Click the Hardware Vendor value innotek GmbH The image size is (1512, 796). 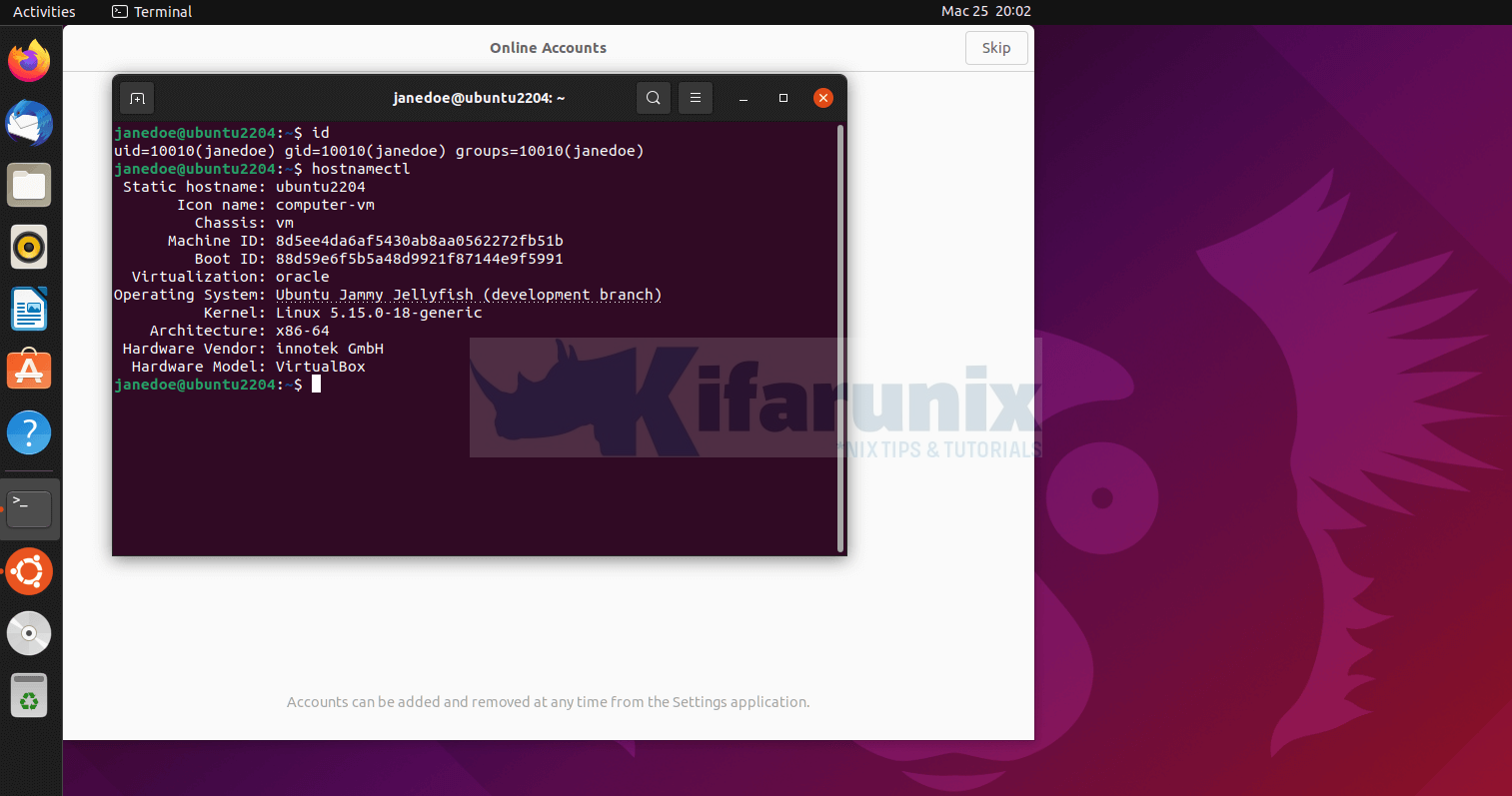click(x=330, y=349)
